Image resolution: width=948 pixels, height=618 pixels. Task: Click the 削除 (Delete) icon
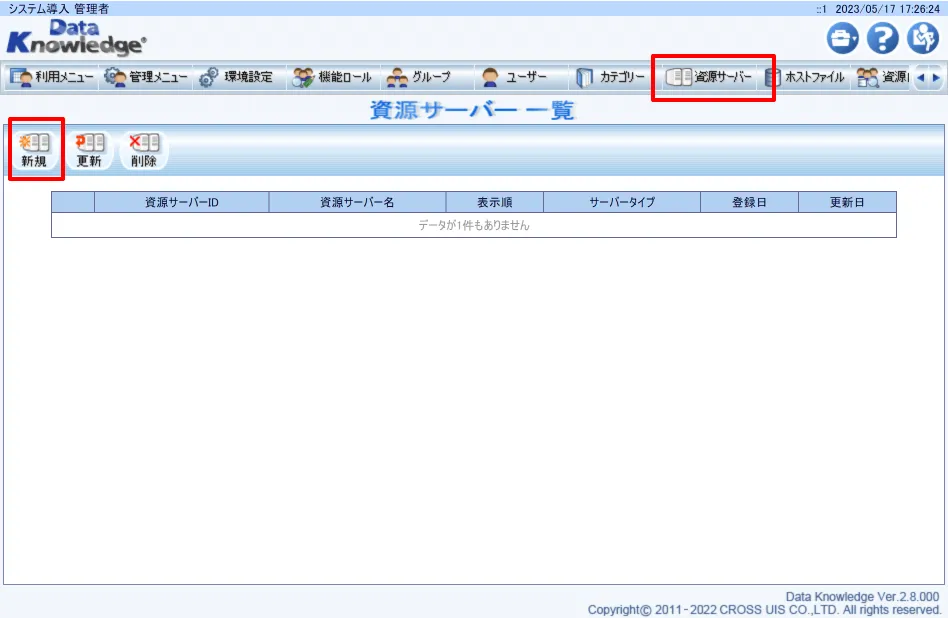142,148
